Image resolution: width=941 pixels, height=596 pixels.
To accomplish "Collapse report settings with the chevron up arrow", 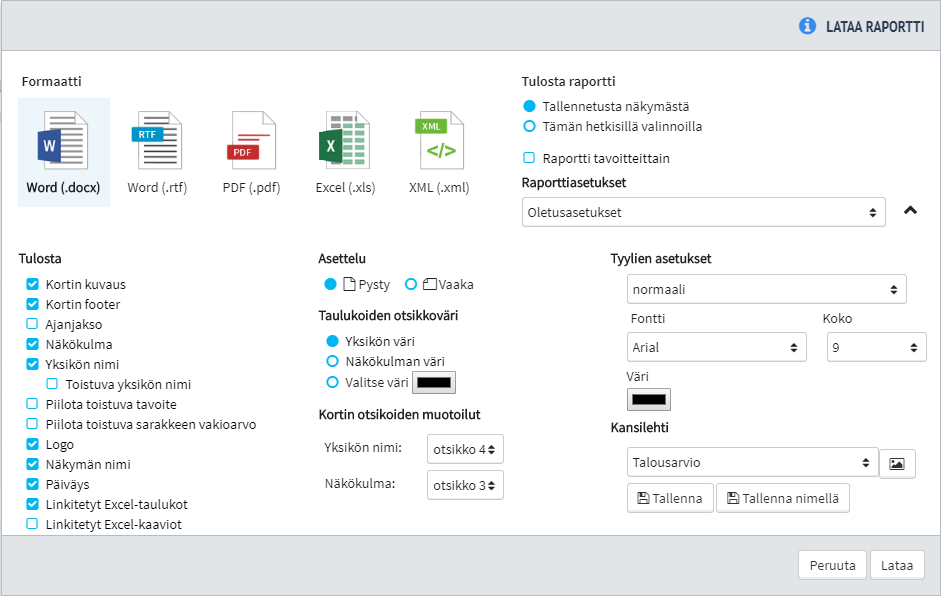I will [x=910, y=211].
